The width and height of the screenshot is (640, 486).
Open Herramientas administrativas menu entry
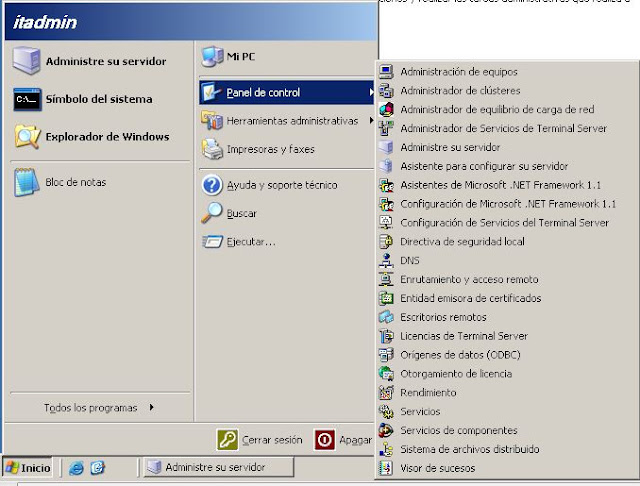click(286, 121)
